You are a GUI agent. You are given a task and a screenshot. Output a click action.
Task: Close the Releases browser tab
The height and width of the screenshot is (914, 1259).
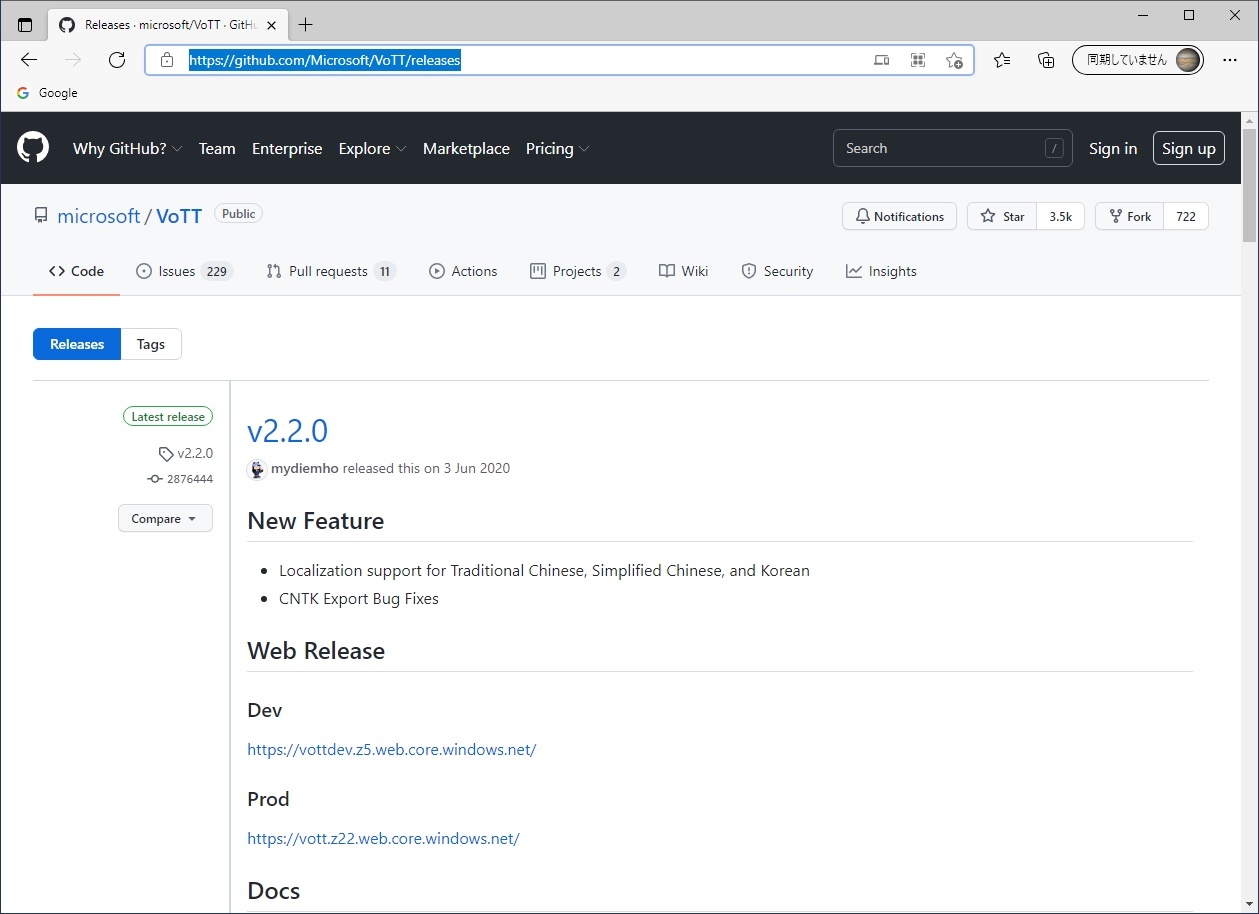click(274, 25)
